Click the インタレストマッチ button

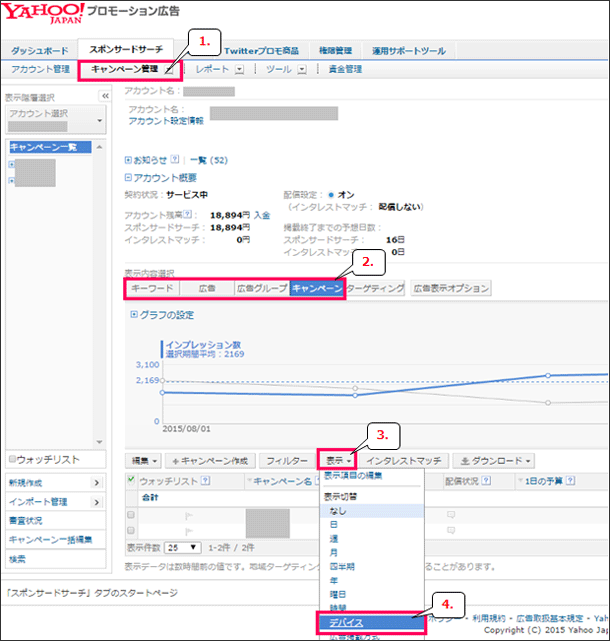pyautogui.click(x=404, y=461)
